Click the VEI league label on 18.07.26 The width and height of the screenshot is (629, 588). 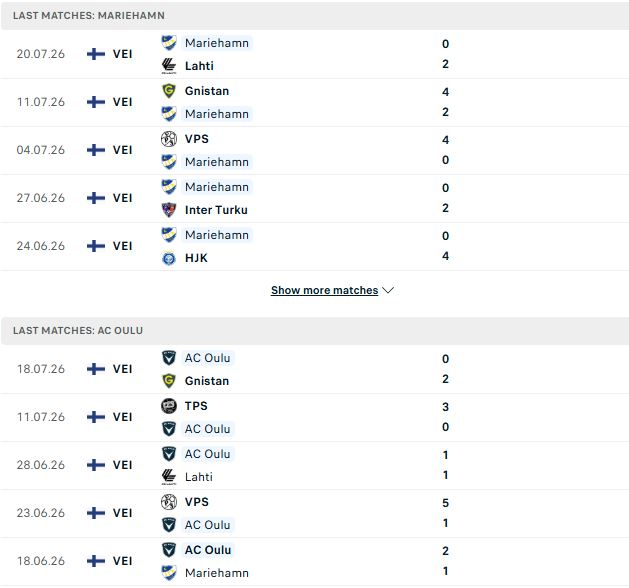[122, 369]
